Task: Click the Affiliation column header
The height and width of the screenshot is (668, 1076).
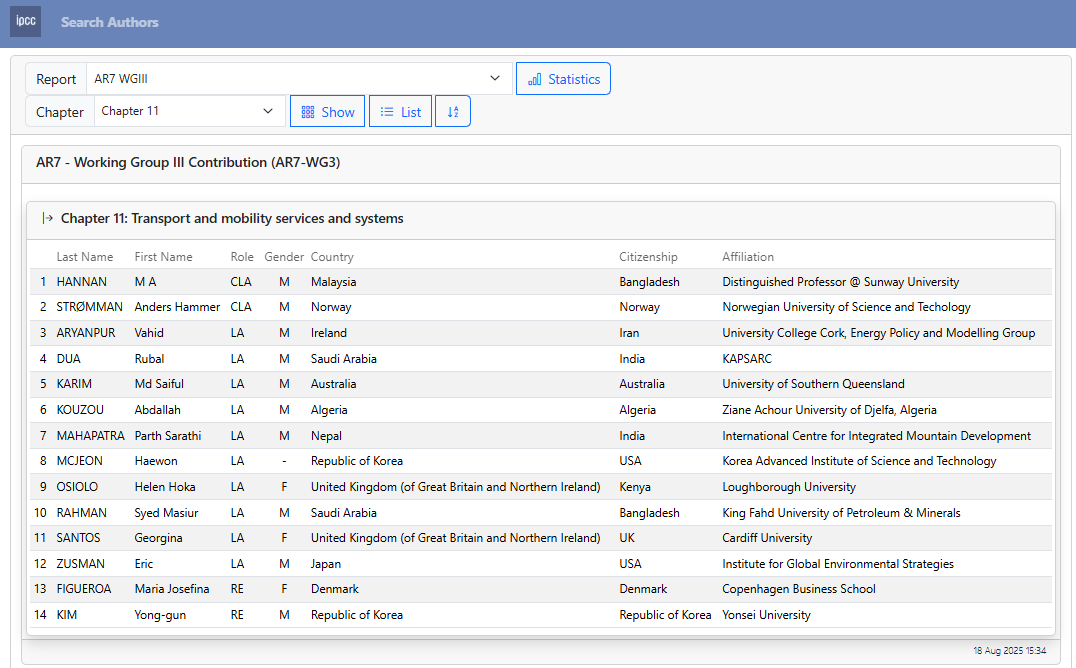Action: tap(748, 257)
